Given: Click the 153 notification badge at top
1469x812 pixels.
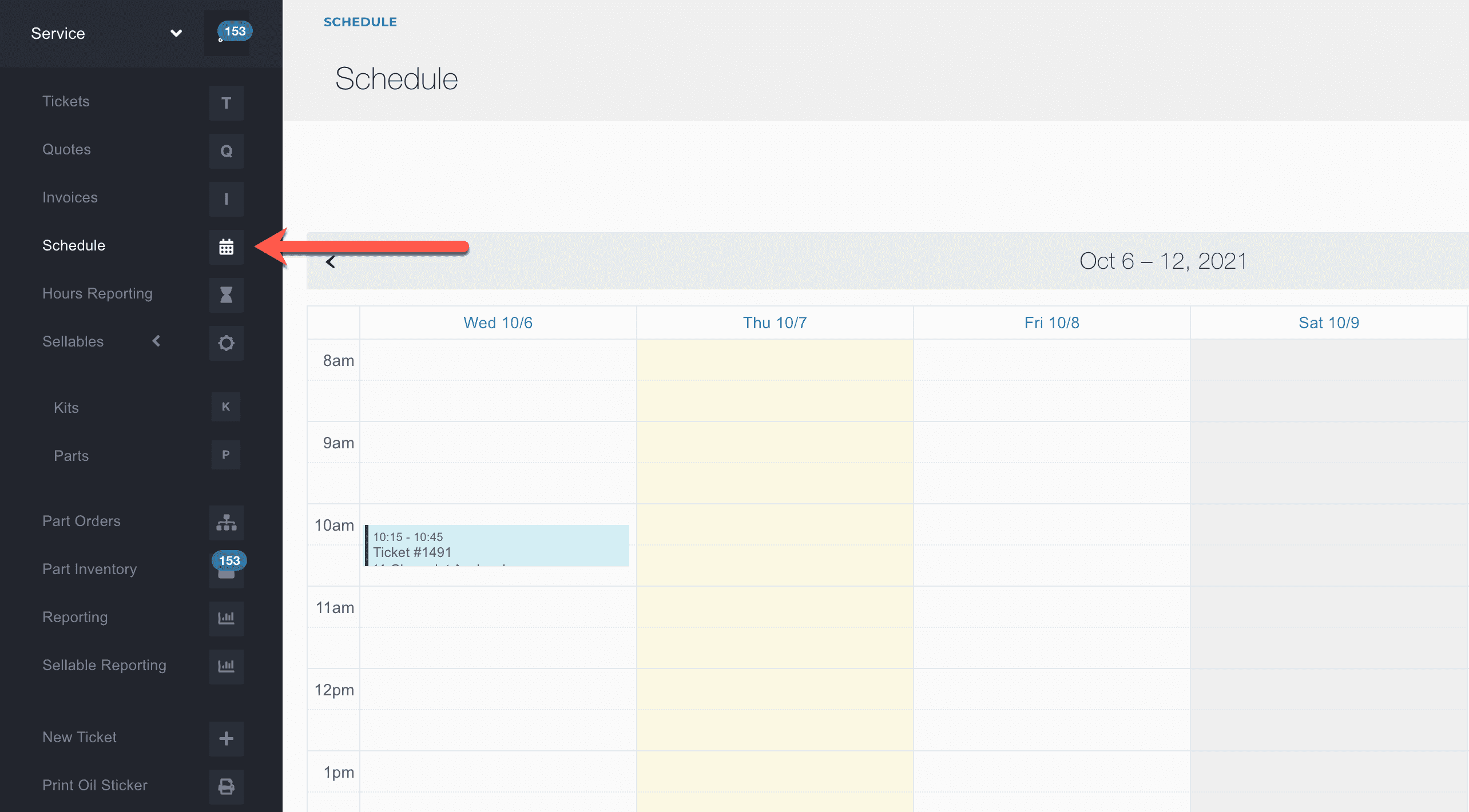Looking at the screenshot, I should click(234, 31).
